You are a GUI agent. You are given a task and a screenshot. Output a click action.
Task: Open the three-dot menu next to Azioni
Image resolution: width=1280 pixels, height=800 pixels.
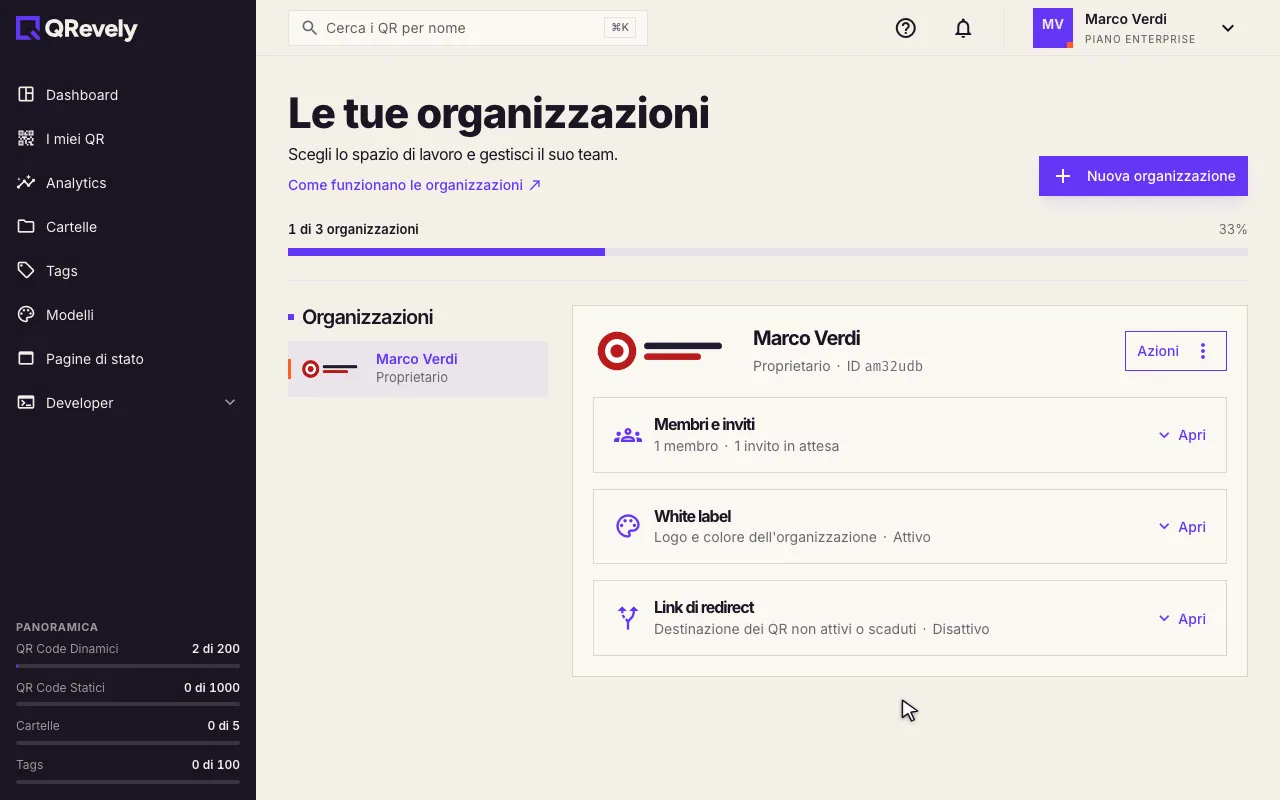[1203, 351]
